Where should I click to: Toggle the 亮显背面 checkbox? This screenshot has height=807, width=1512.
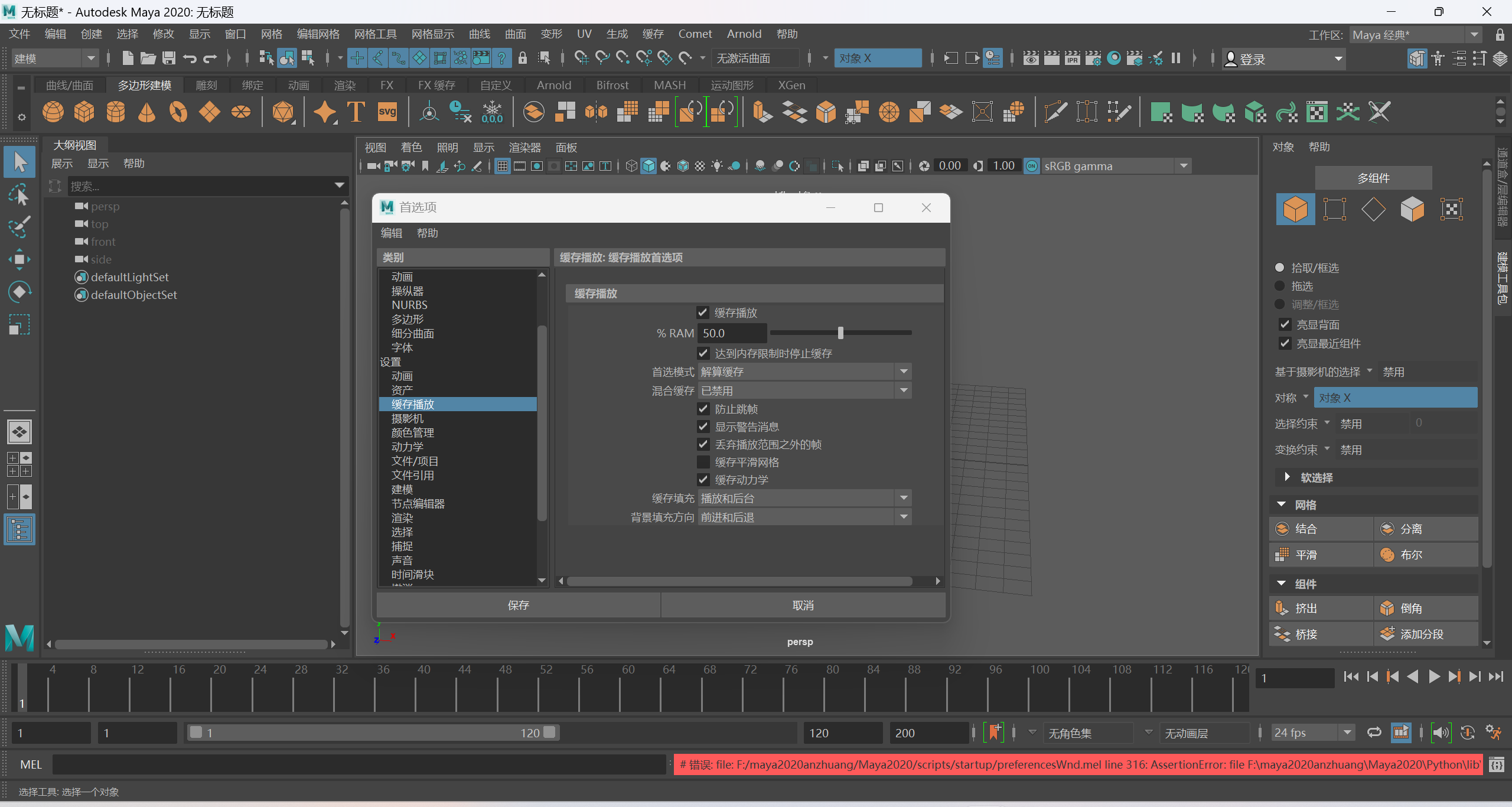(x=1285, y=324)
